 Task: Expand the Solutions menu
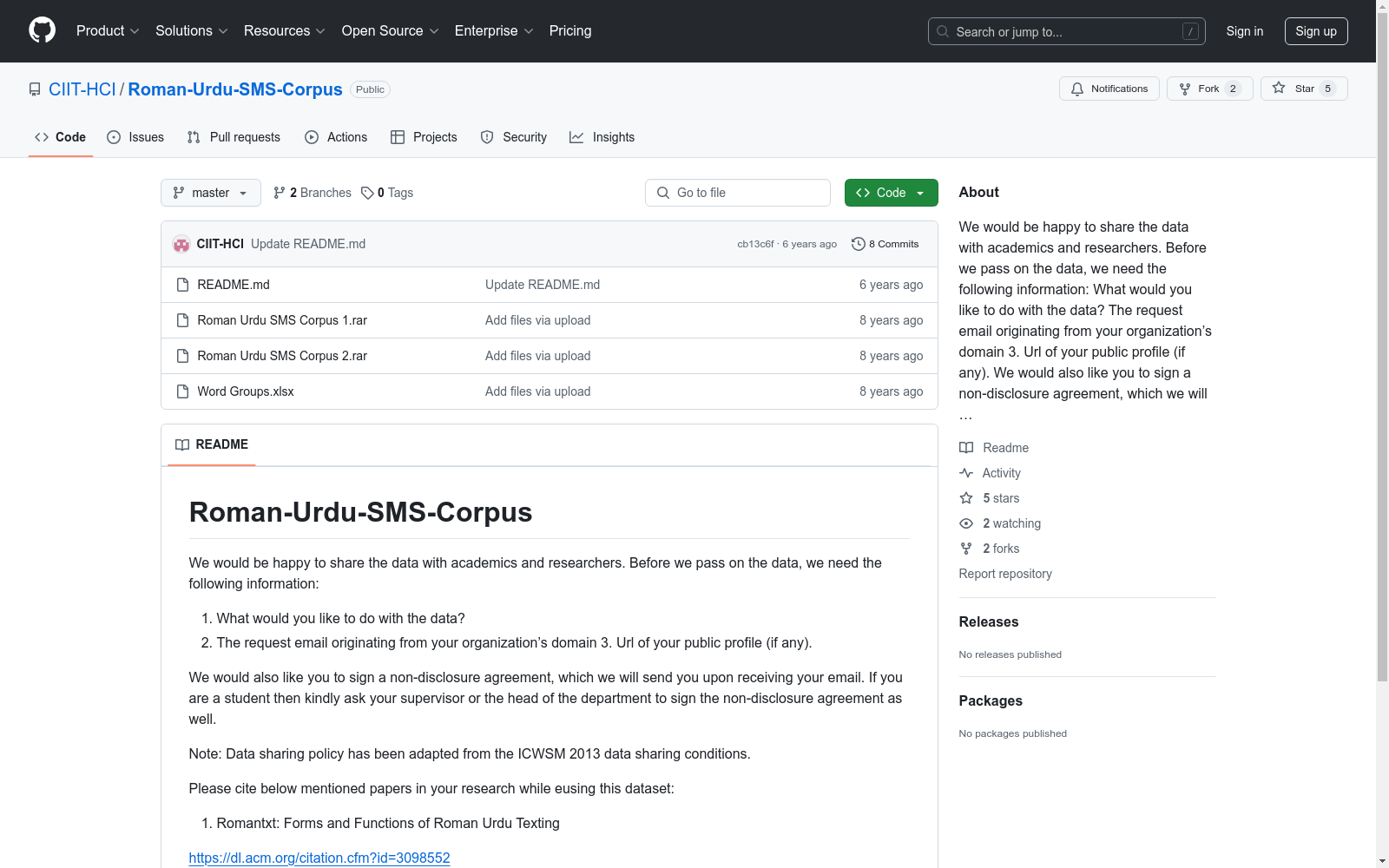[x=192, y=31]
